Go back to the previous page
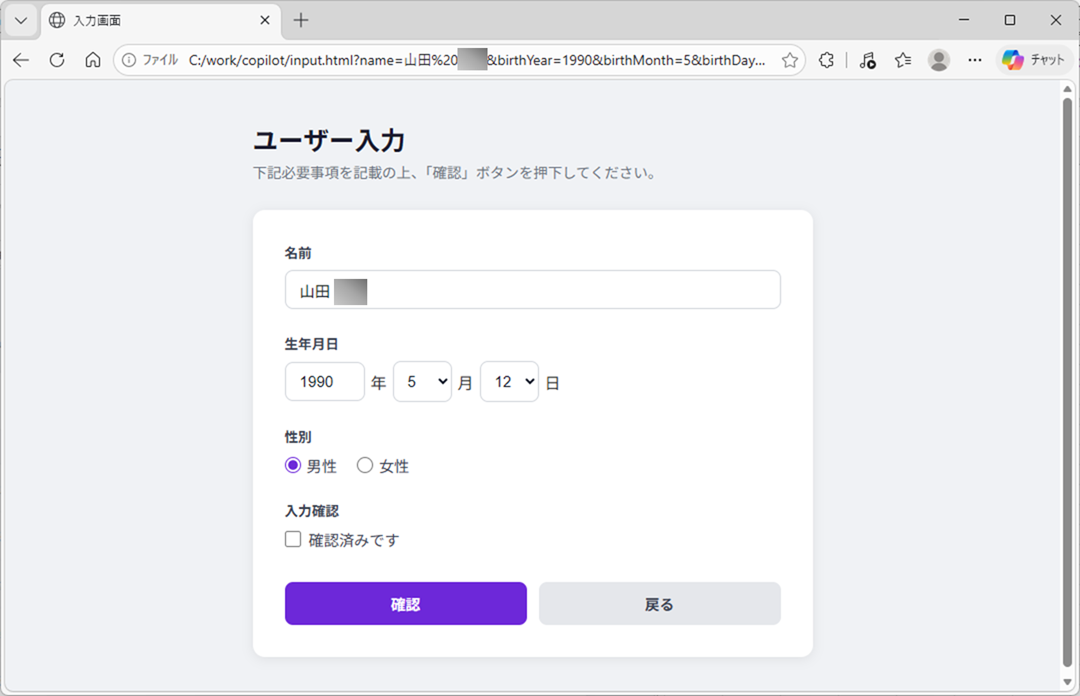 click(21, 60)
